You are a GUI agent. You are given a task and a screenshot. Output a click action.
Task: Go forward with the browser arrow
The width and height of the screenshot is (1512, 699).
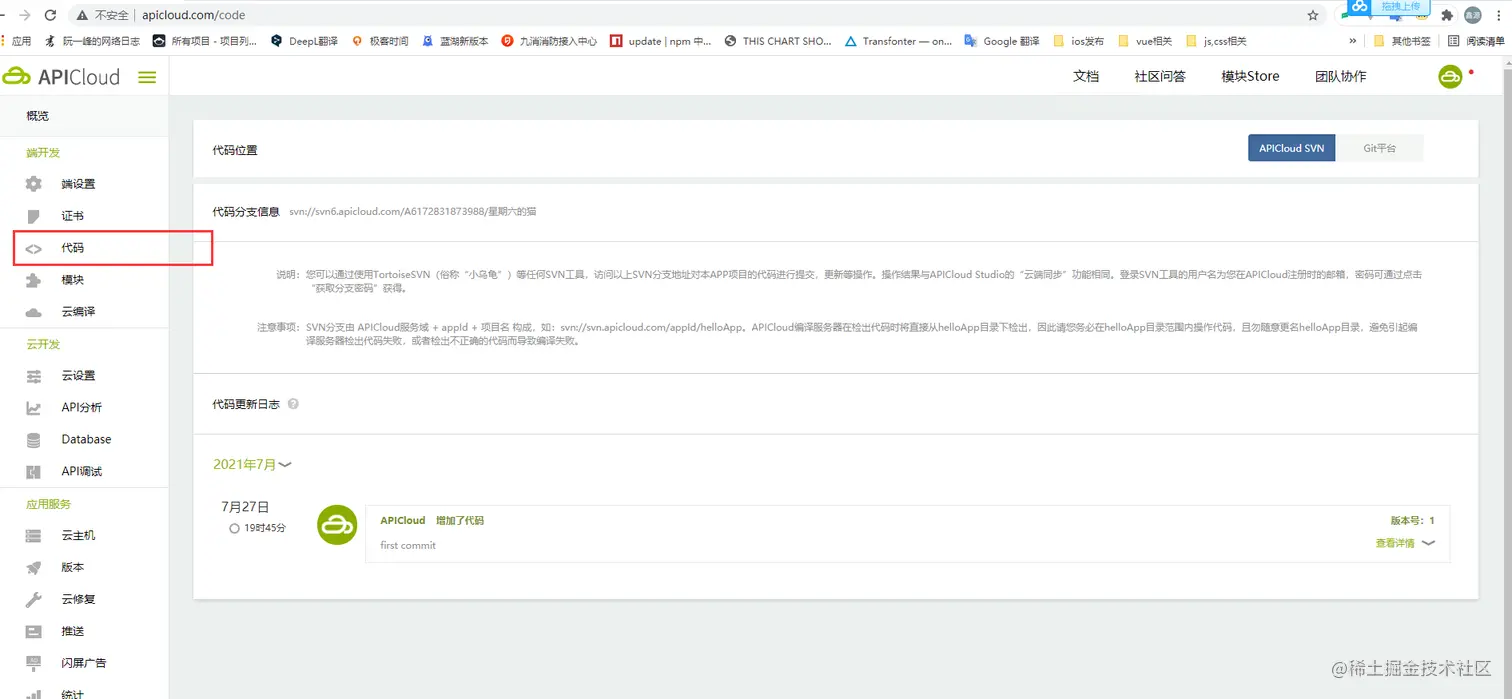[x=24, y=15]
